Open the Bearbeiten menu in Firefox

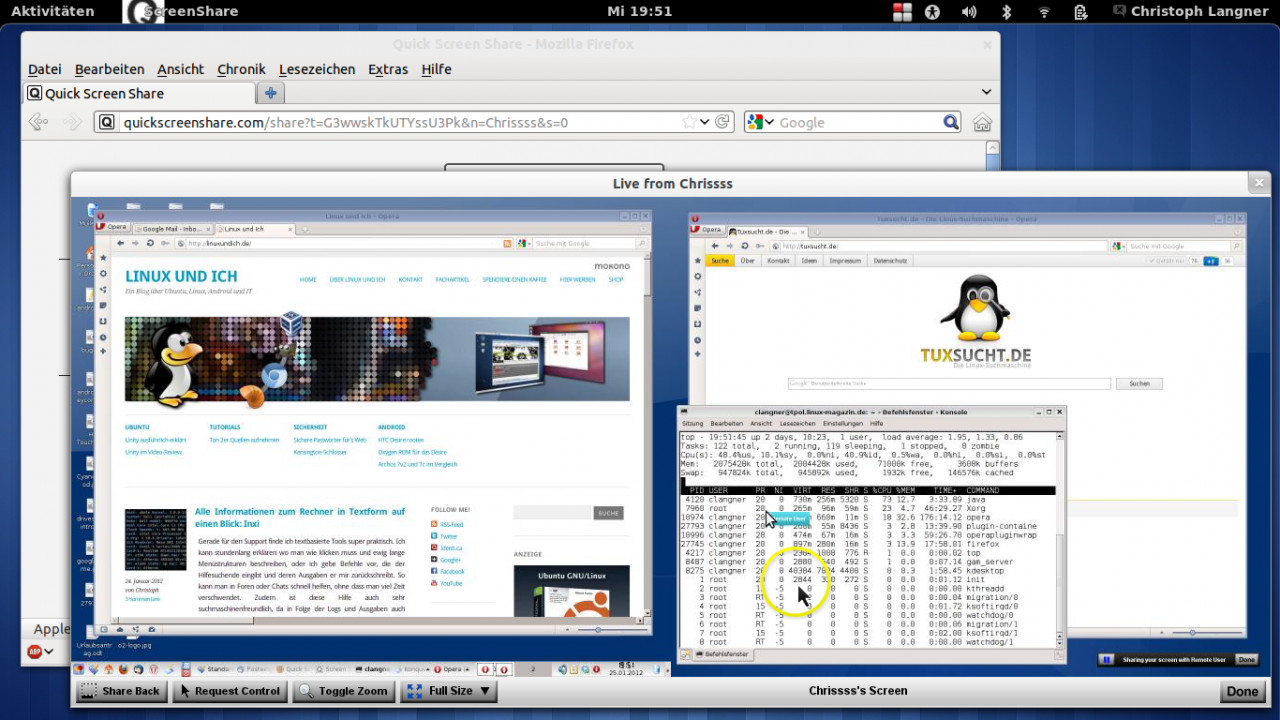pyautogui.click(x=109, y=69)
